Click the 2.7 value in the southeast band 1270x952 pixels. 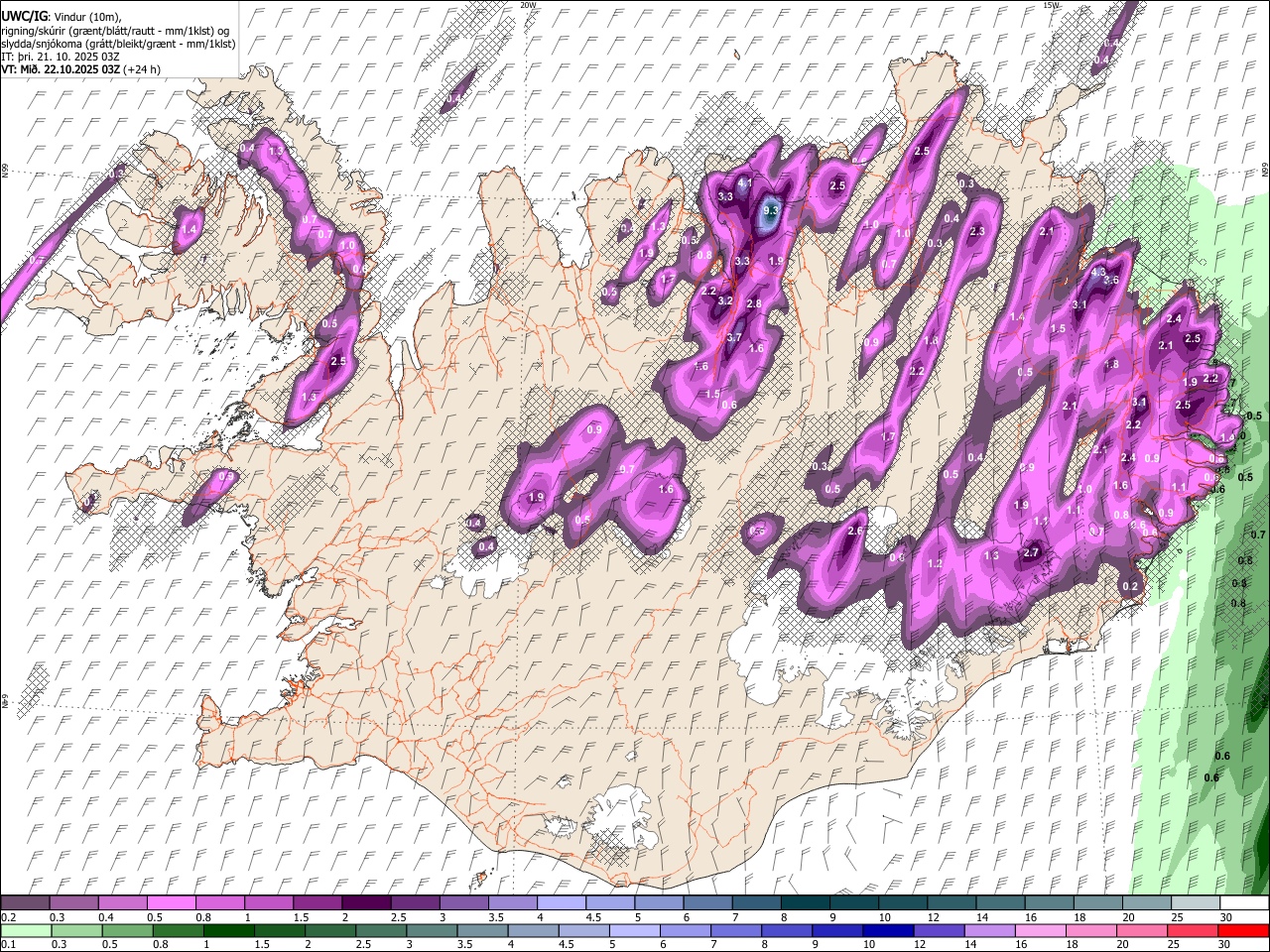[x=1031, y=553]
